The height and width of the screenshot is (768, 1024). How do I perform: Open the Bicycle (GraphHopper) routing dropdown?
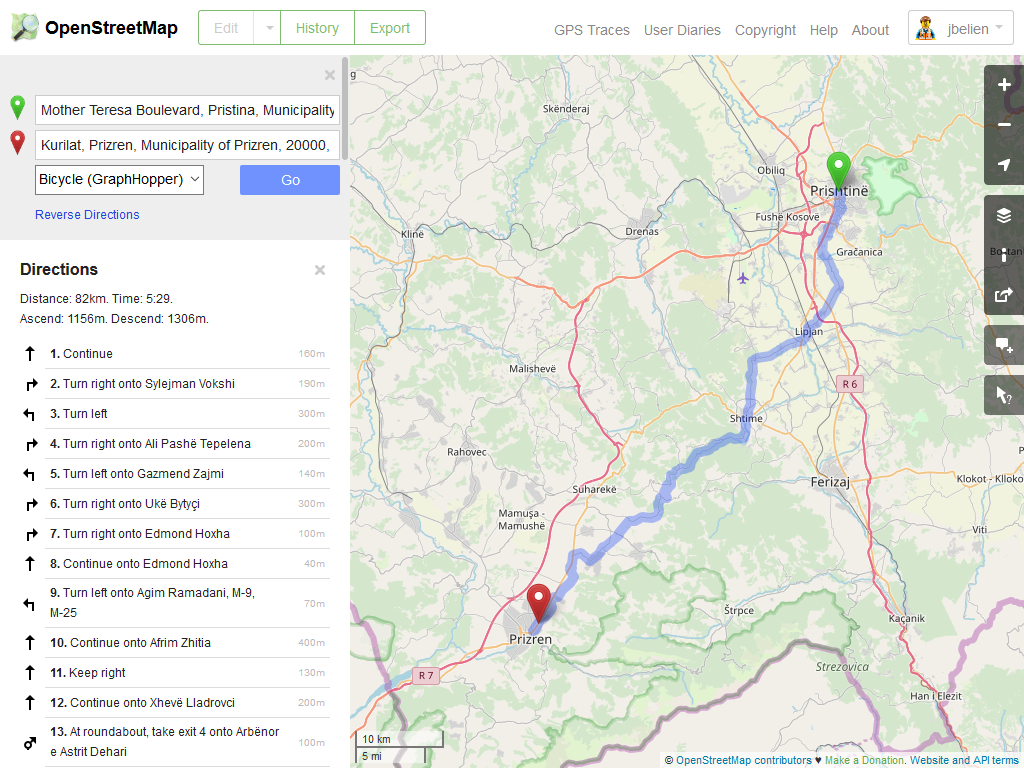[119, 180]
